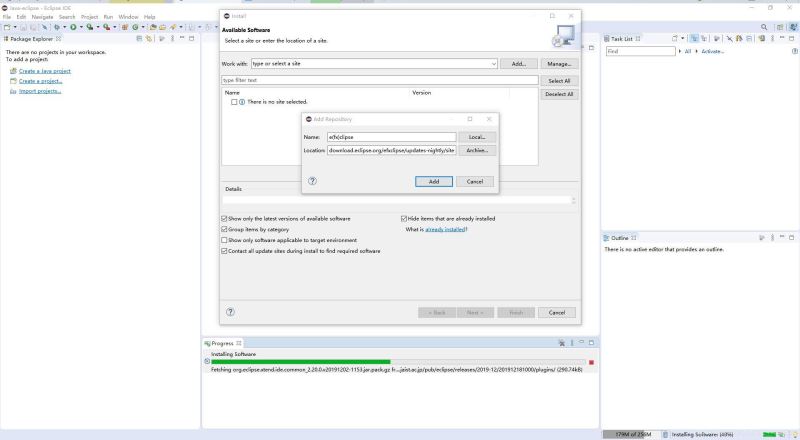The height and width of the screenshot is (440, 800).
Task: Click Create a Java project link
Action: 45,71
